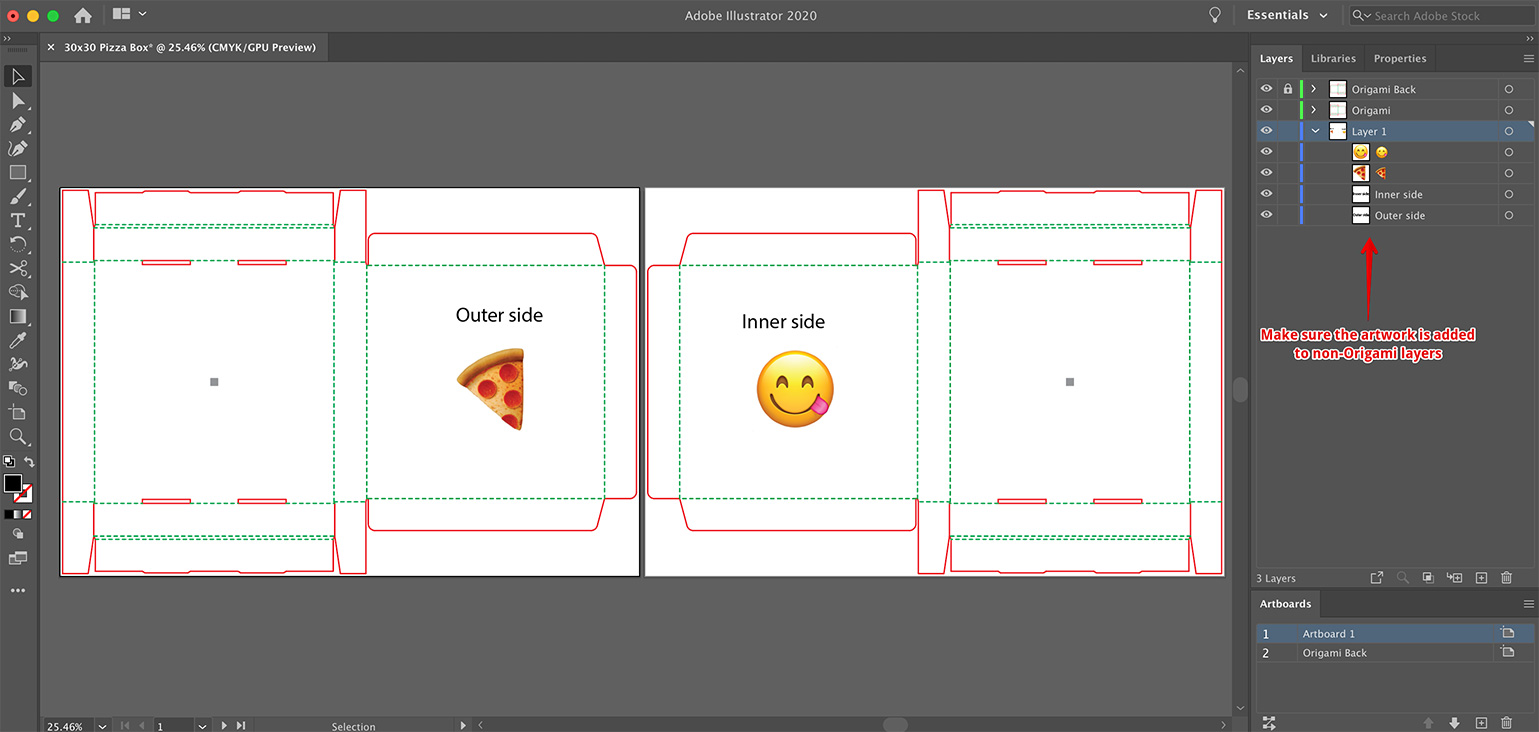This screenshot has height=732, width=1539.
Task: Expand the Origami layer
Action: click(x=1312, y=109)
